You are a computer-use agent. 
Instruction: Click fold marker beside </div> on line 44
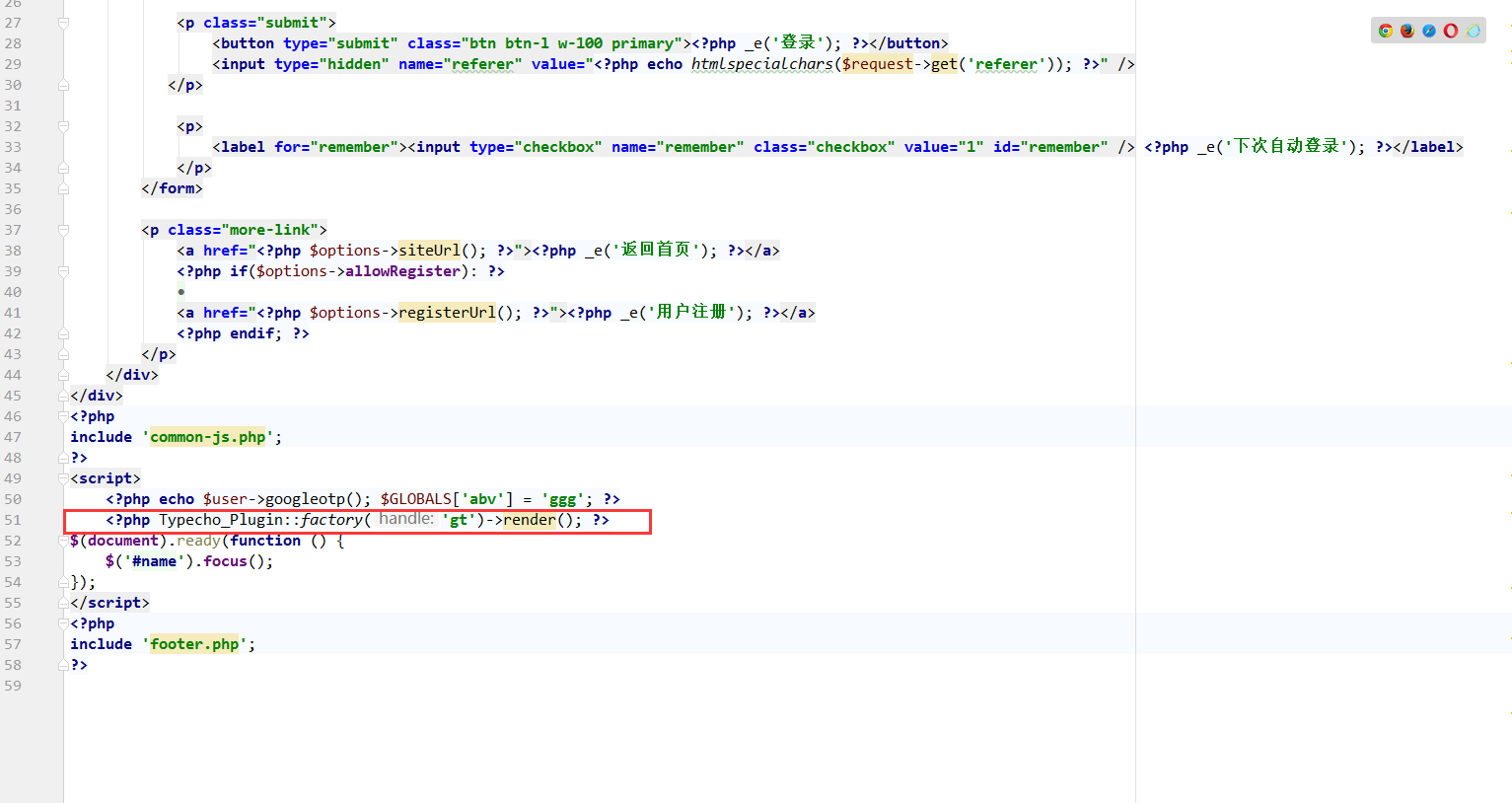[x=63, y=375]
